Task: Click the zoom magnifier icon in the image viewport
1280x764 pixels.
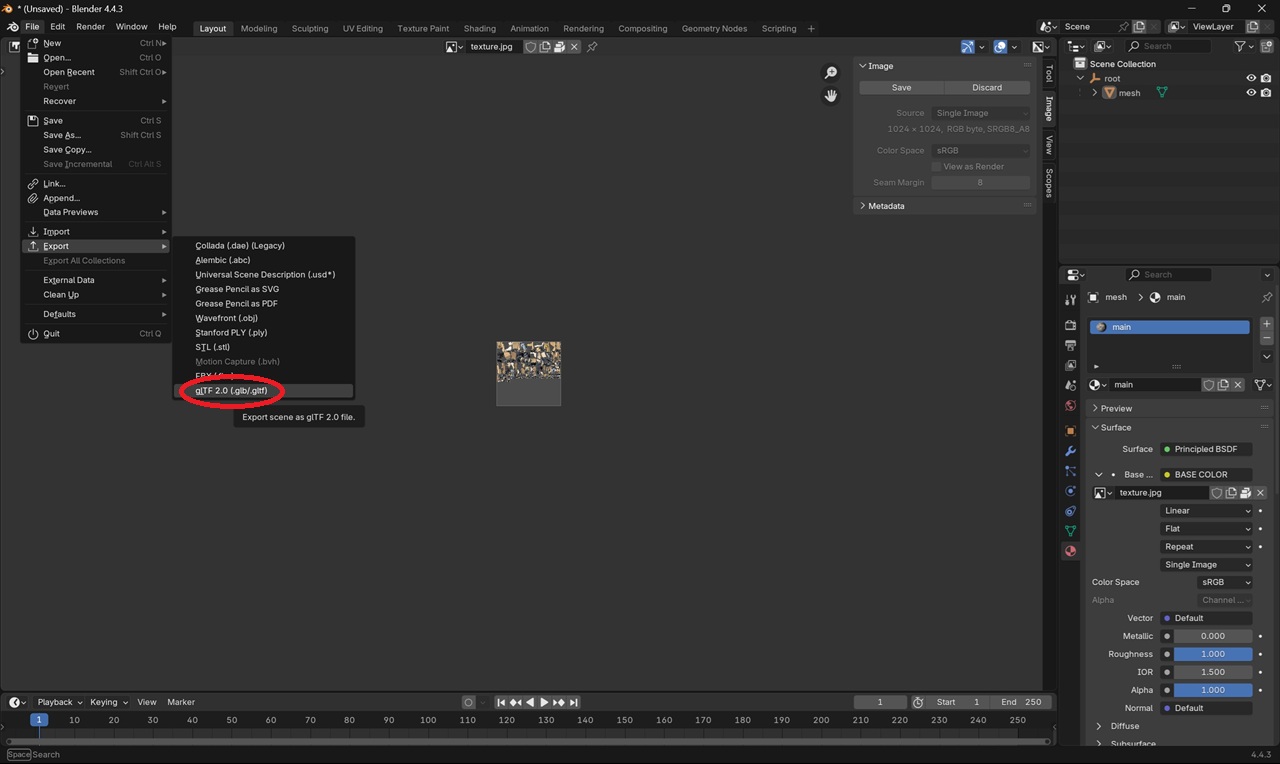Action: pos(830,73)
